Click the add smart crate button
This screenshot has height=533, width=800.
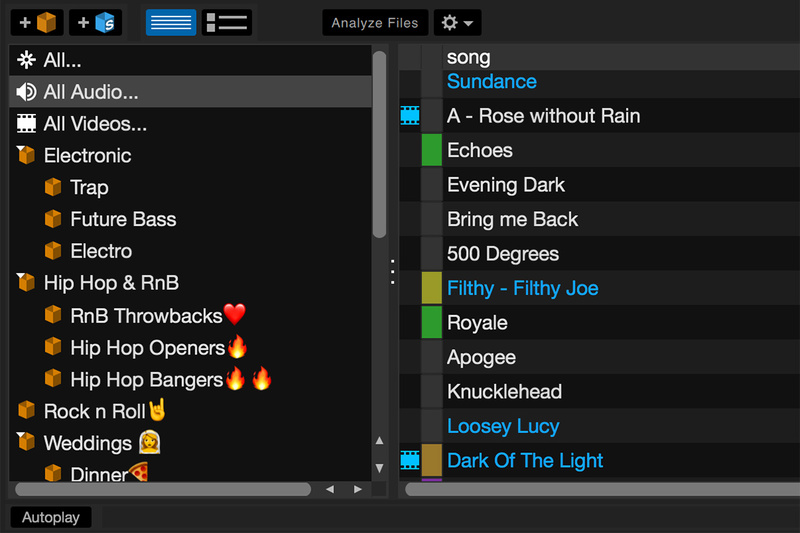tap(96, 22)
